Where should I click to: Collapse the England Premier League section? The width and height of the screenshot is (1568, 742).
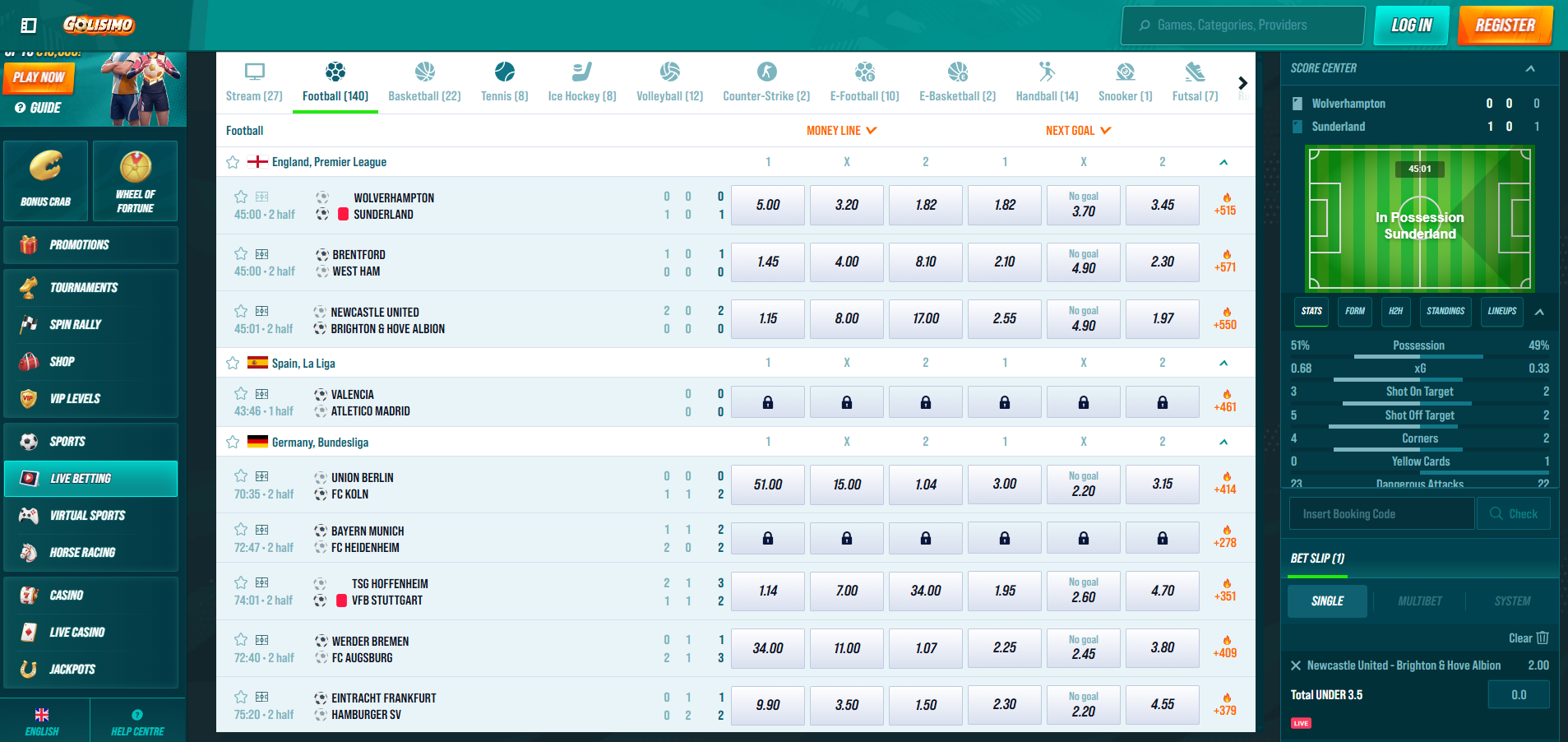point(1223,162)
